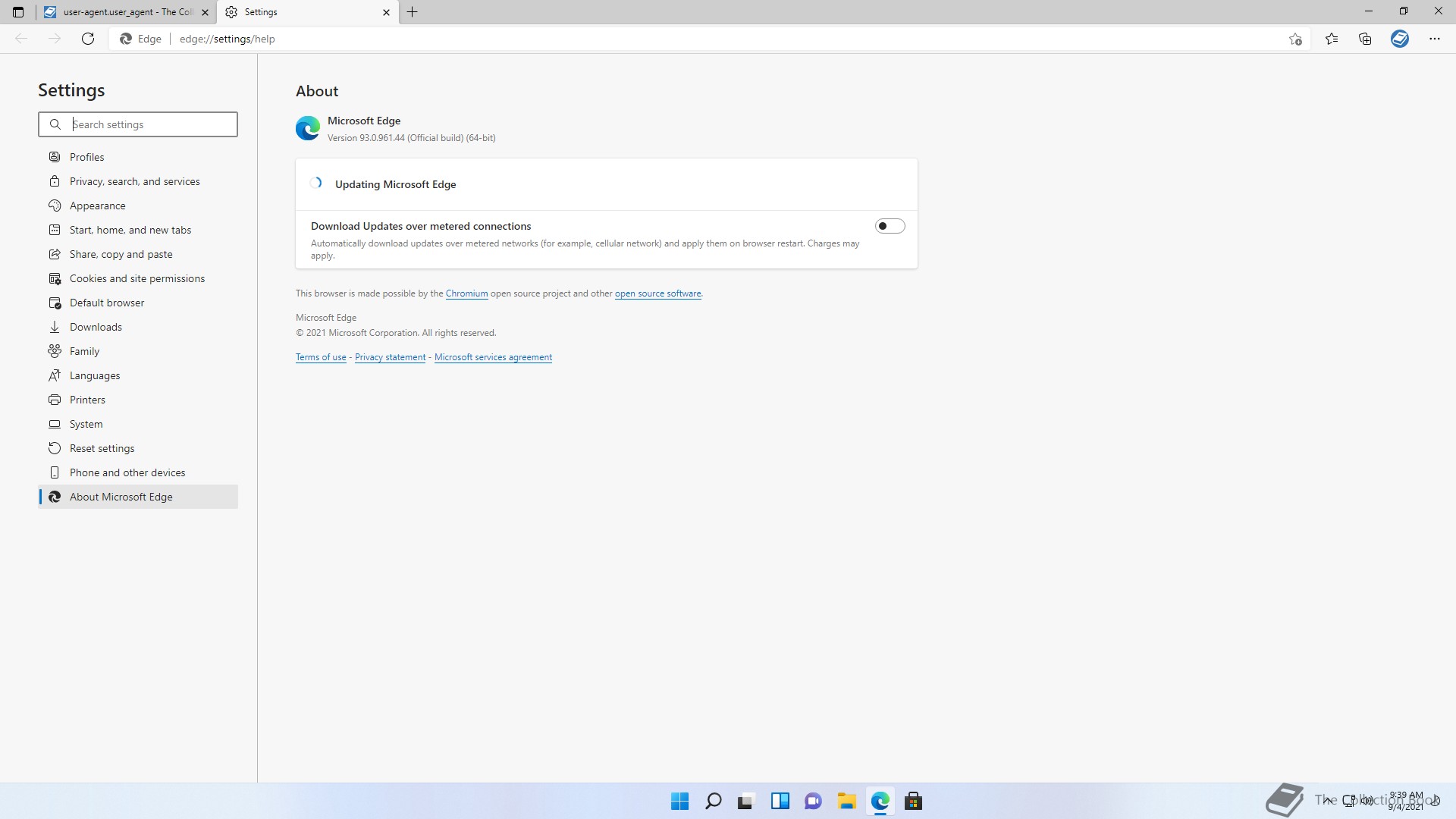
Task: Open Microsoft Store from taskbar
Action: click(913, 801)
